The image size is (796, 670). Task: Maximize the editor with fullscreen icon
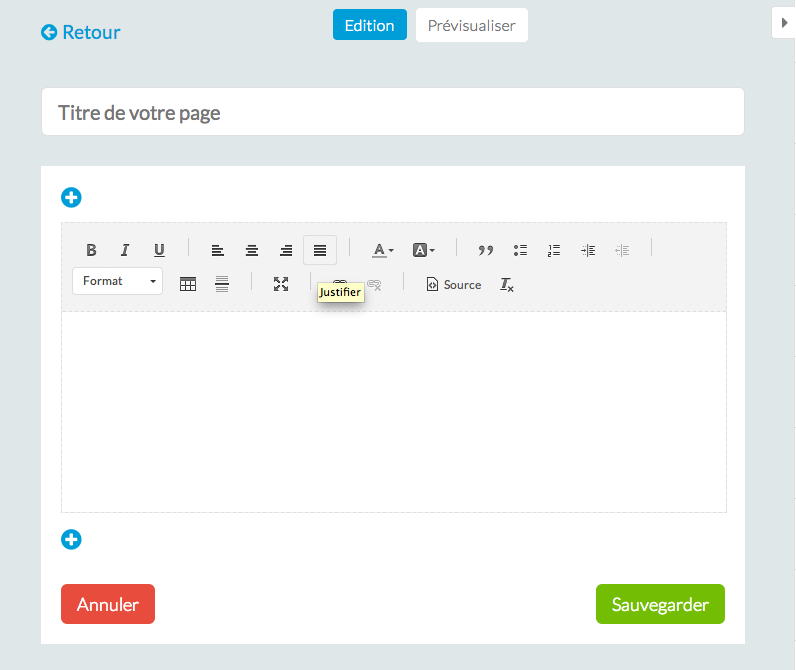pyautogui.click(x=281, y=284)
